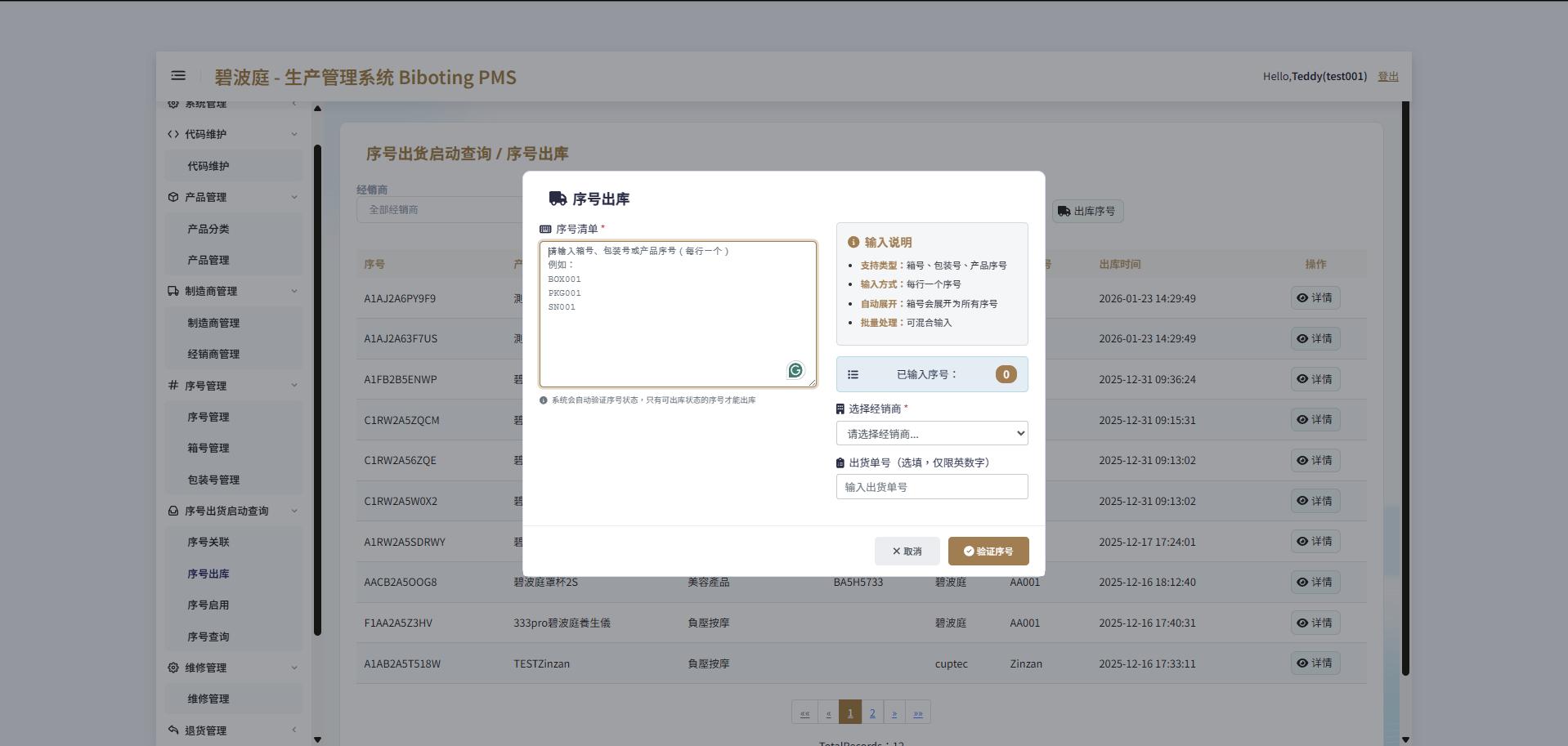Go to page 2 of results

tap(872, 712)
